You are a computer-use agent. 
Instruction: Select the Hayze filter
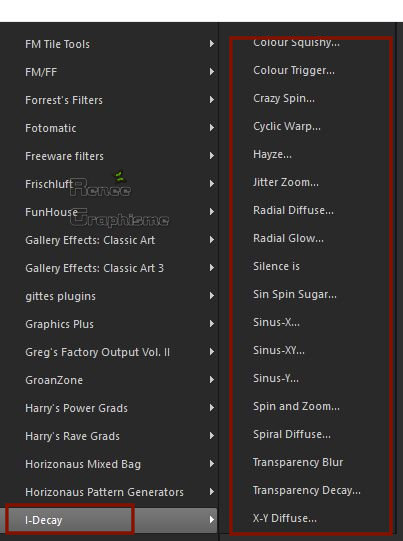click(272, 154)
